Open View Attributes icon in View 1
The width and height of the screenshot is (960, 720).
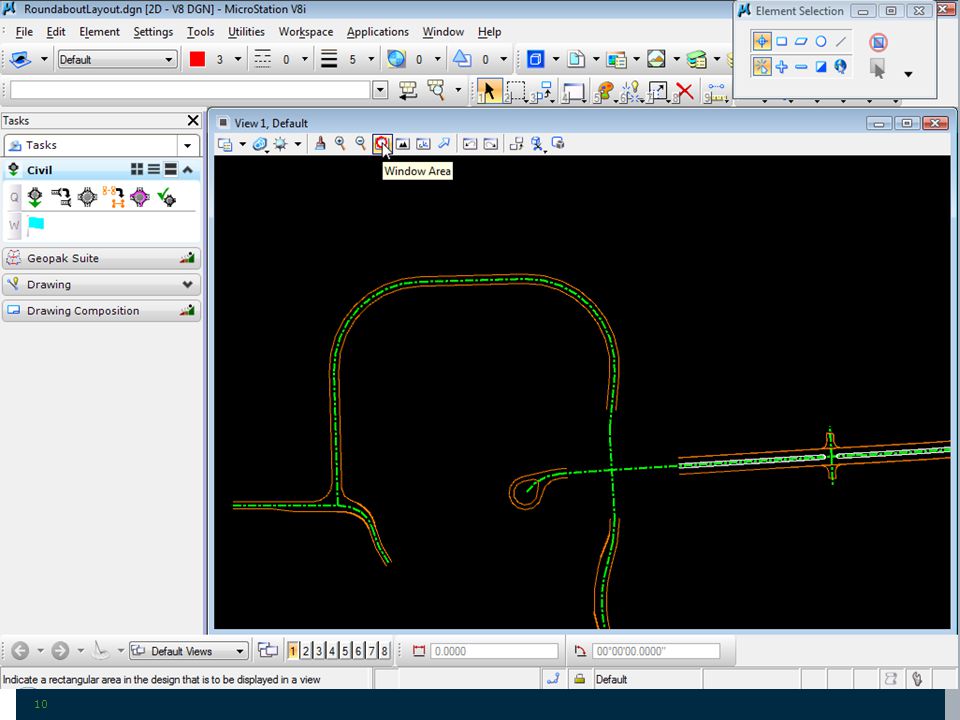point(225,144)
